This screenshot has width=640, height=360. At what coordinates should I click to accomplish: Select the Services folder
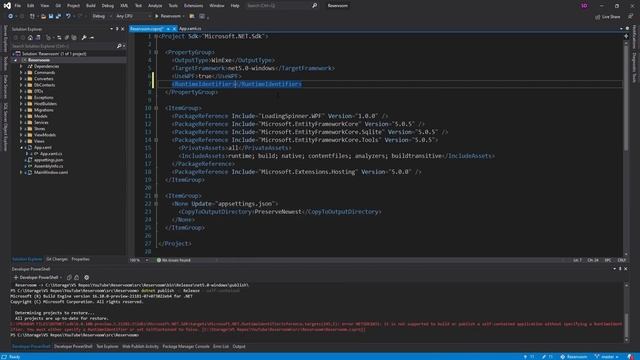point(41,122)
